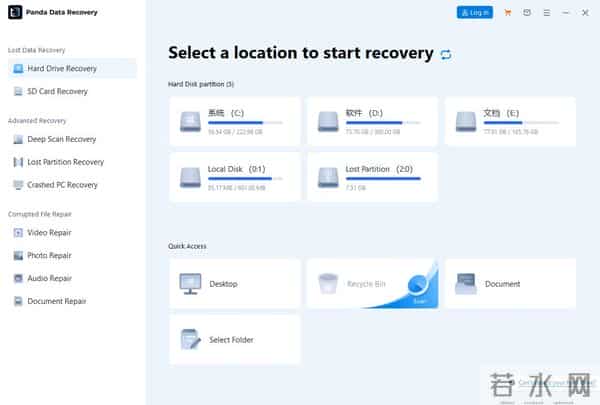The width and height of the screenshot is (600, 405).
Task: Select Hard Drive Recovery in sidebar
Action: click(62, 68)
